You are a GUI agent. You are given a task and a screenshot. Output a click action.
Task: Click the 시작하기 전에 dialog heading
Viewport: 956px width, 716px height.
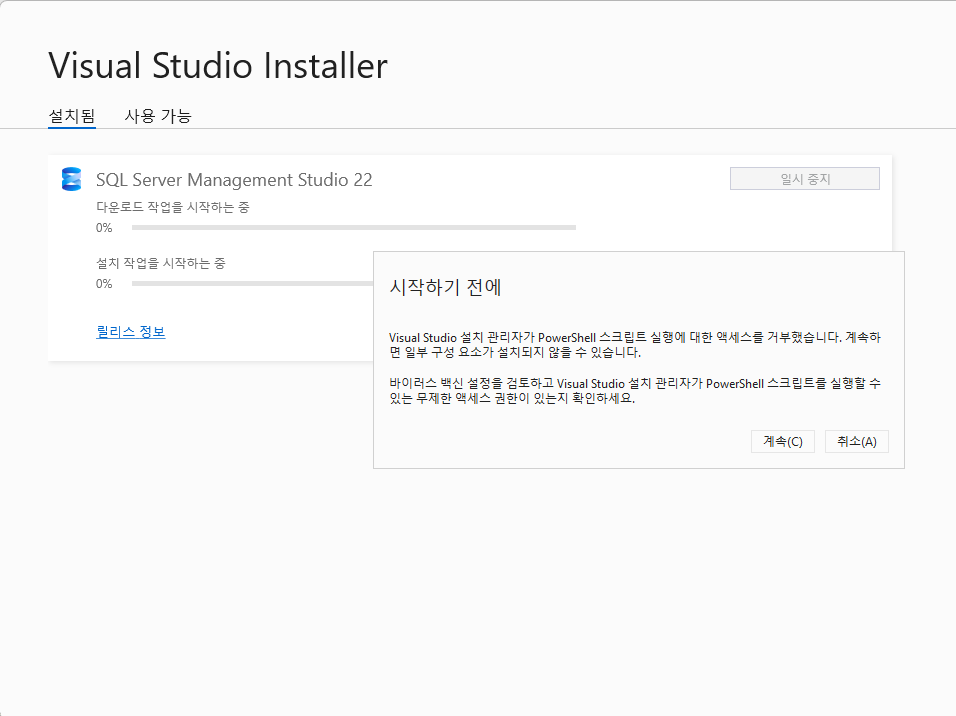click(445, 287)
